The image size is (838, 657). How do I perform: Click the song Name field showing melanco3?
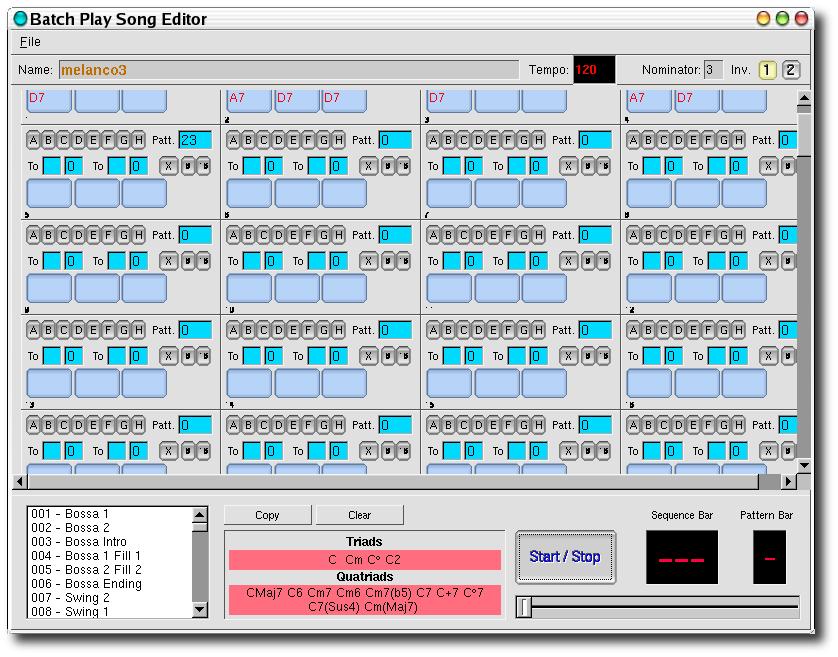(x=289, y=70)
